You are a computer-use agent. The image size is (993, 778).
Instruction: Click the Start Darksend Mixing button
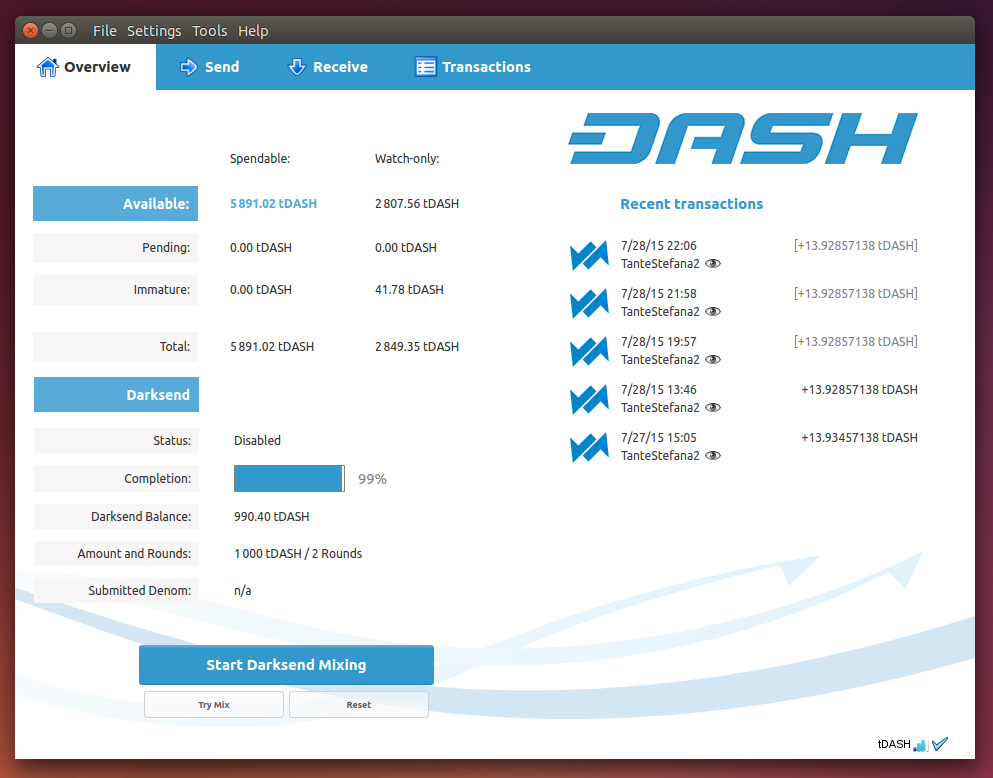point(286,665)
